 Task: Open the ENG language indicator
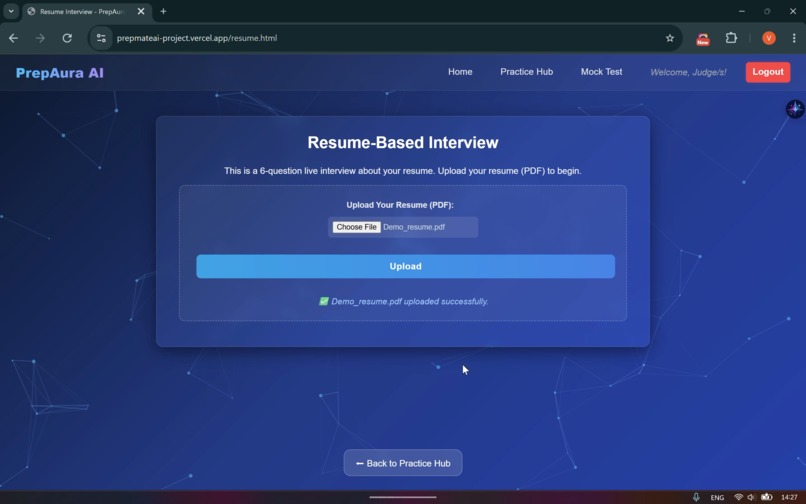(717, 497)
